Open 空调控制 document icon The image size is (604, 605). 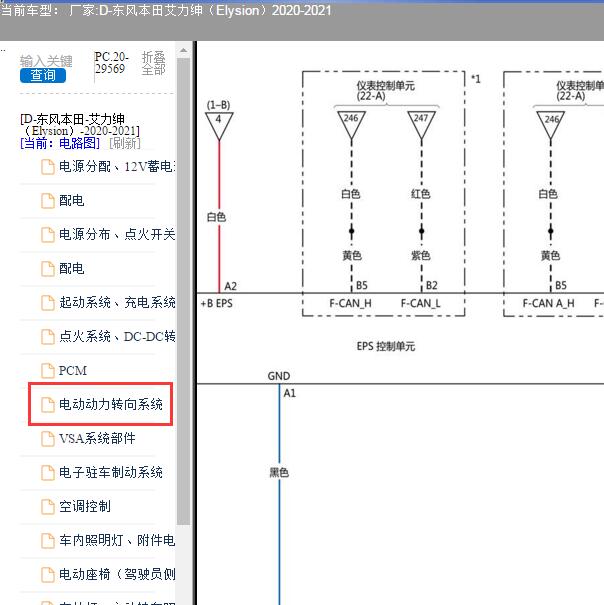pyautogui.click(x=48, y=506)
